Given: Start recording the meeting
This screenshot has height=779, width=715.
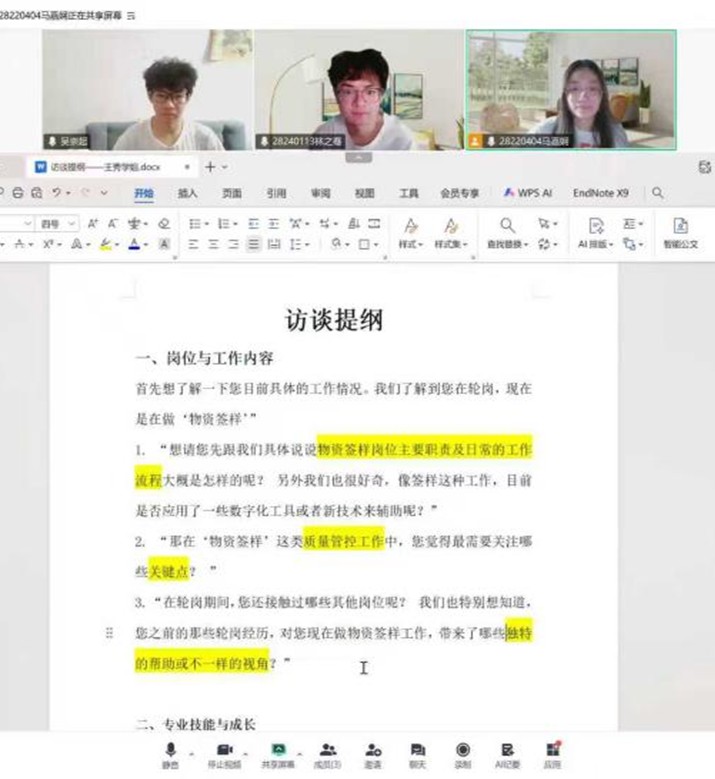Looking at the screenshot, I should point(463,753).
